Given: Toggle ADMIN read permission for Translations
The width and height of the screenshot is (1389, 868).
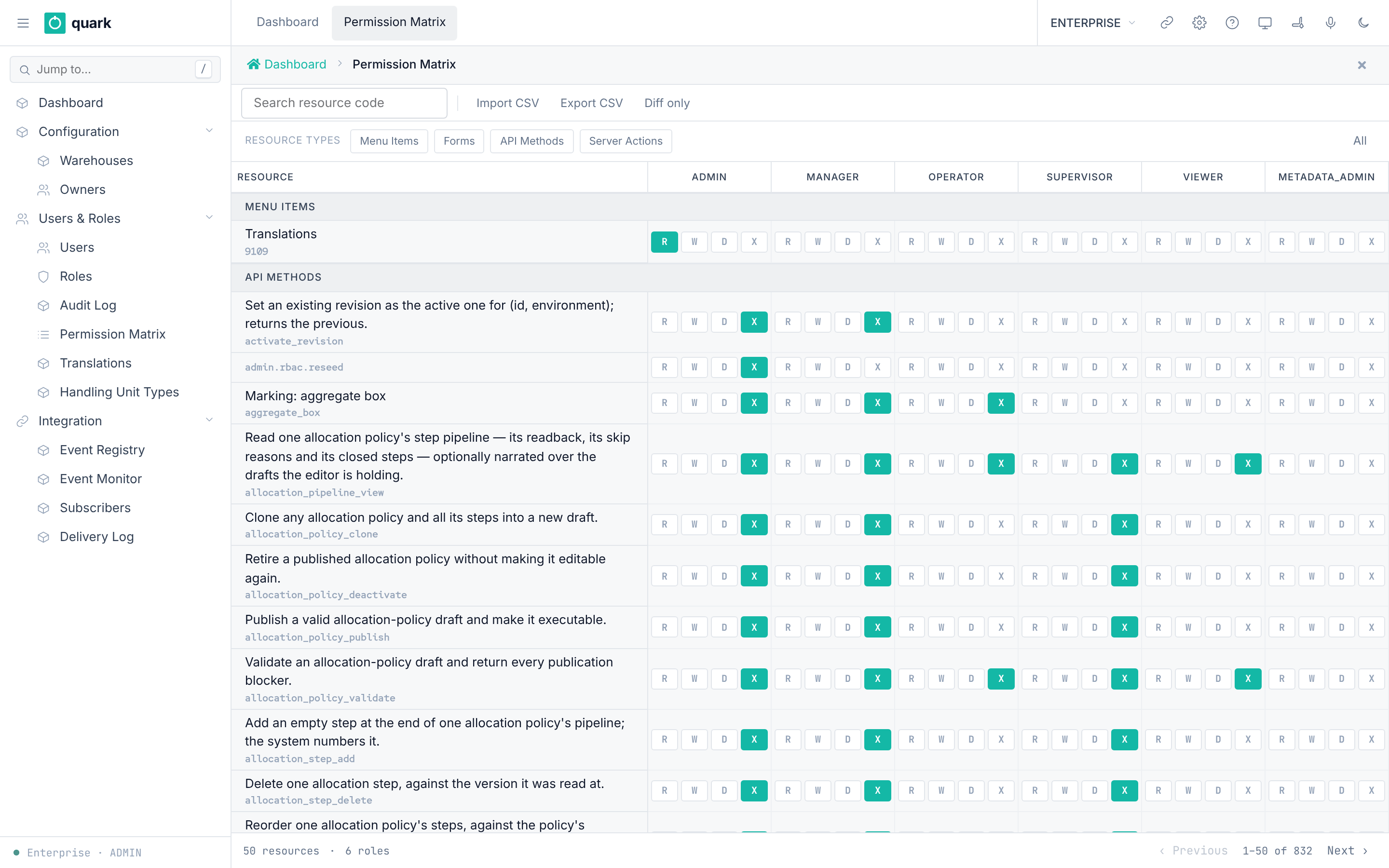Looking at the screenshot, I should (664, 242).
